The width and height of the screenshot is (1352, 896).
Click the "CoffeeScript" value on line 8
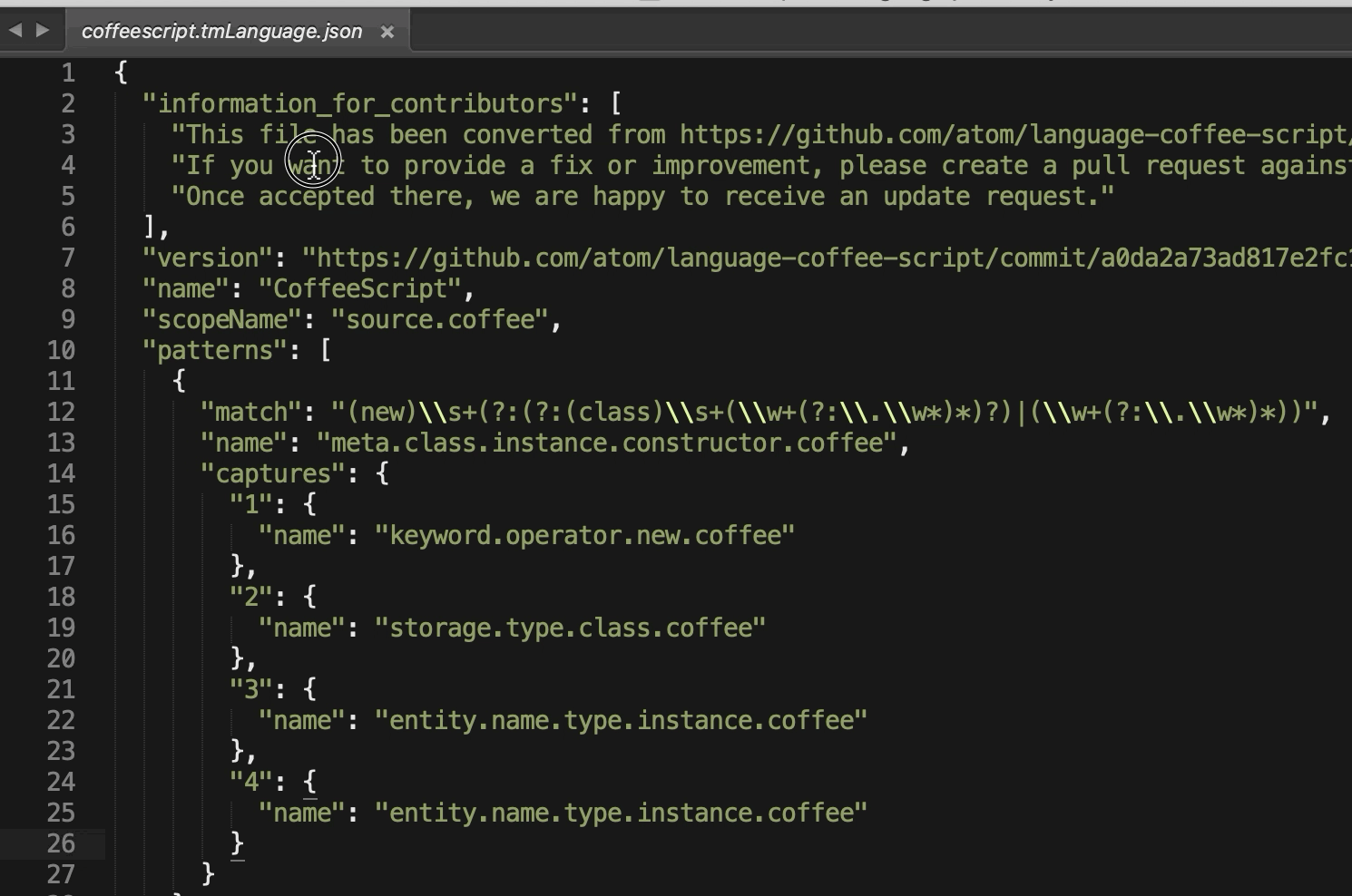tap(361, 288)
